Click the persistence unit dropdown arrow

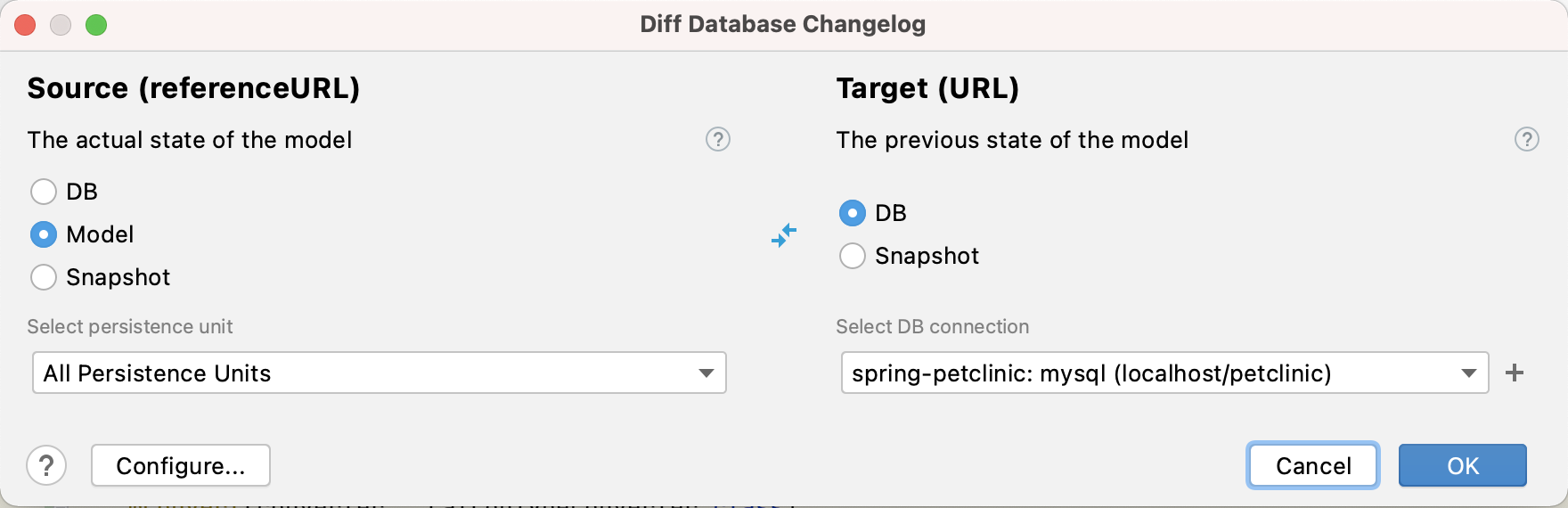pyautogui.click(x=706, y=373)
